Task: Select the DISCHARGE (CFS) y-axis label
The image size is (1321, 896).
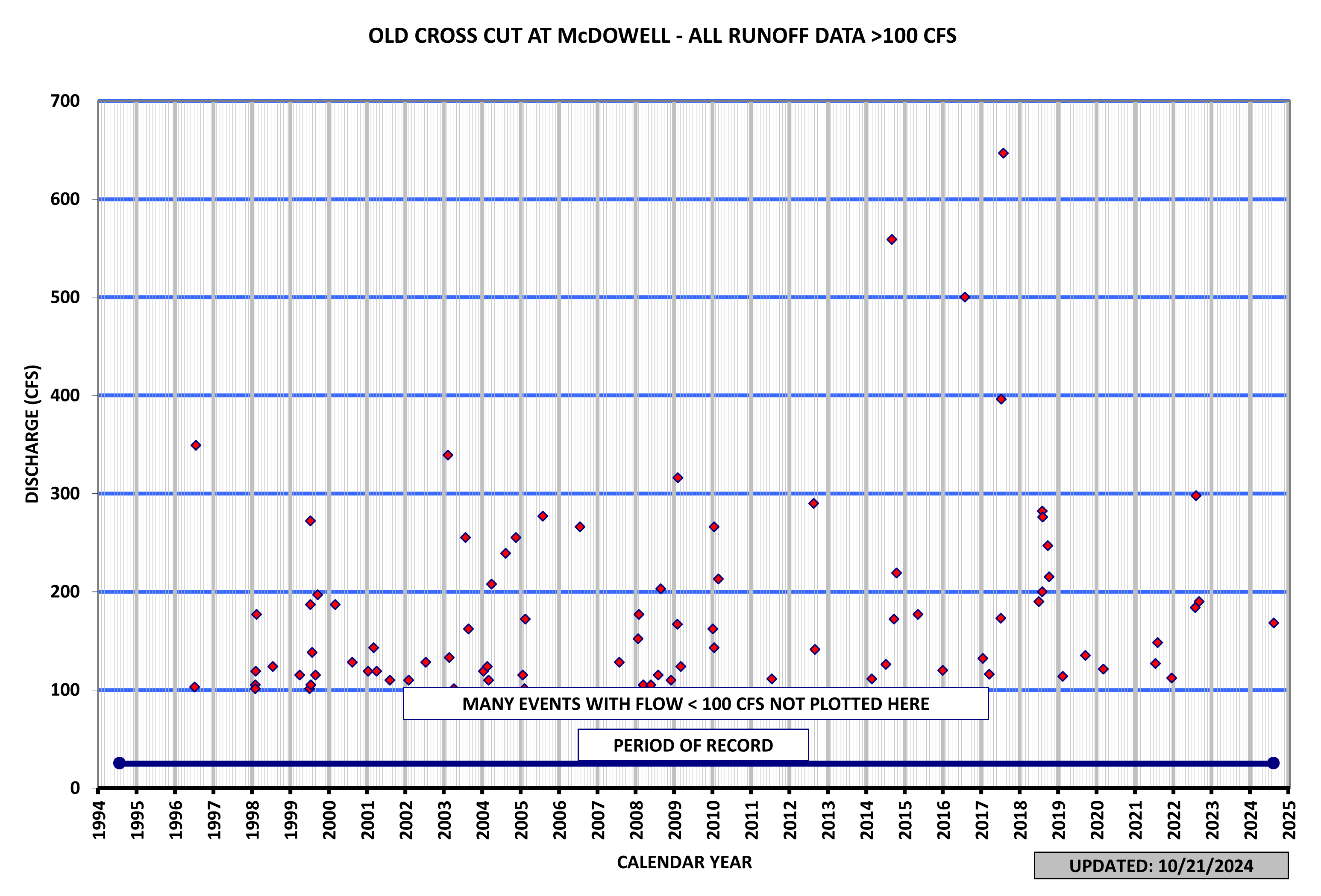Action: [x=32, y=433]
